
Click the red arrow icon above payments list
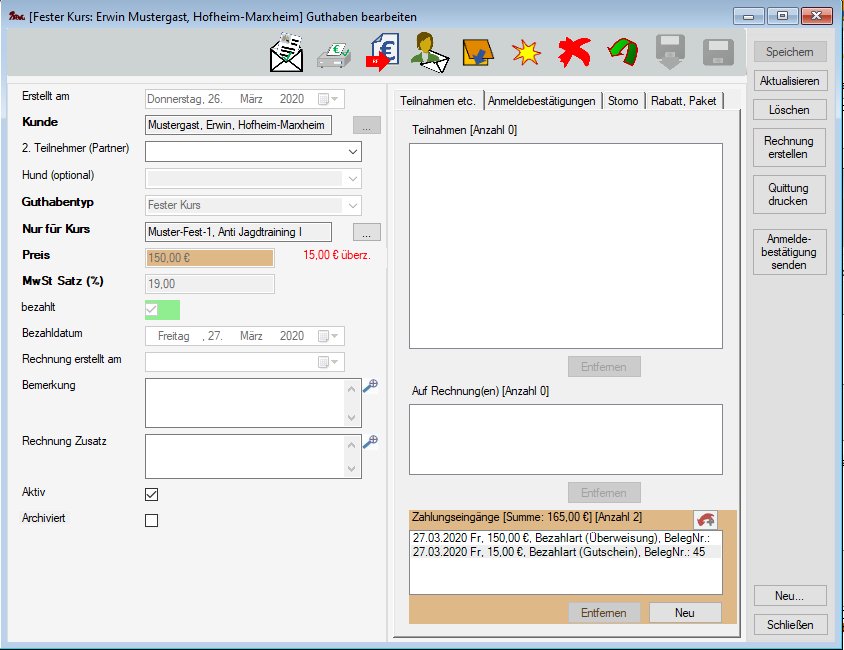coord(705,520)
